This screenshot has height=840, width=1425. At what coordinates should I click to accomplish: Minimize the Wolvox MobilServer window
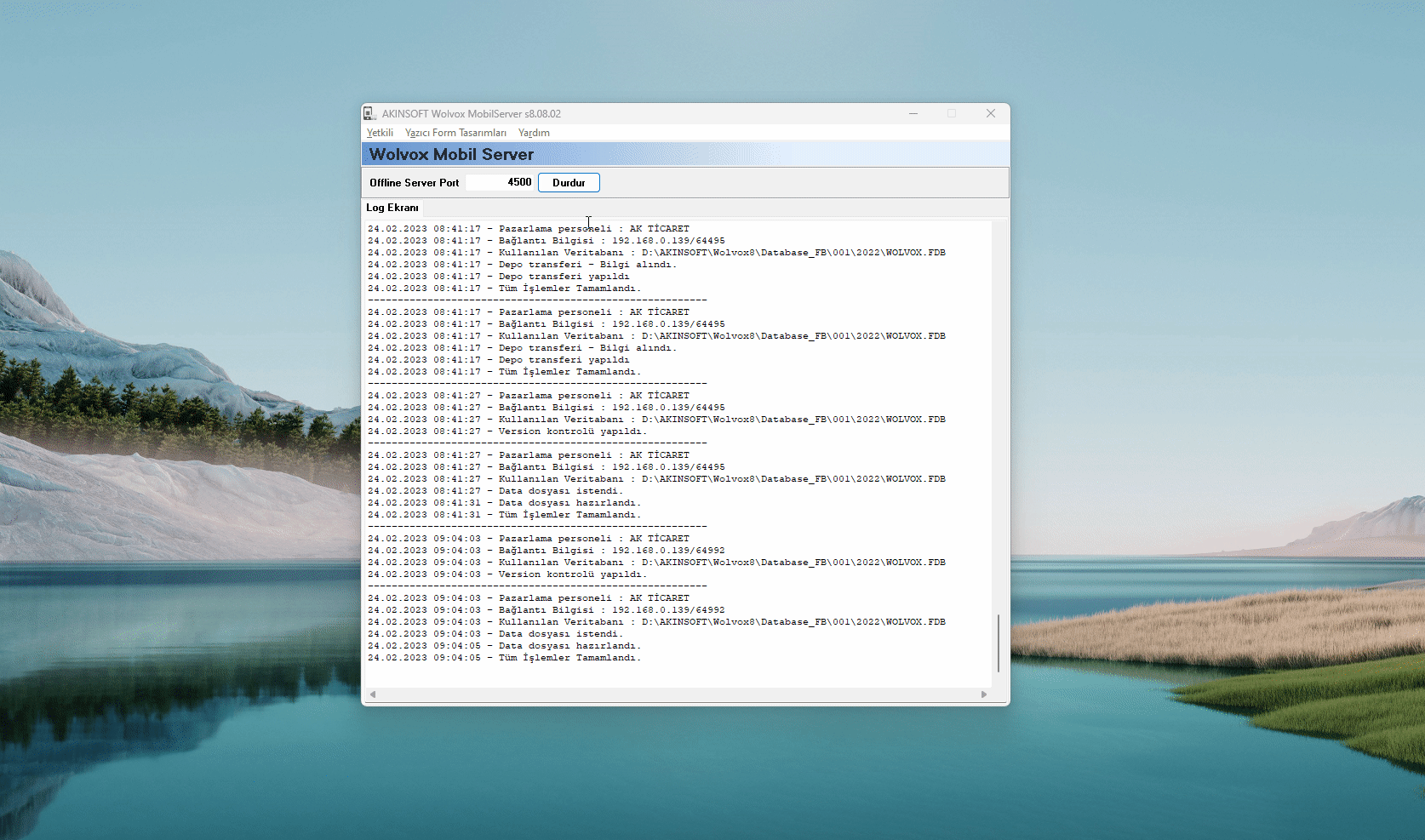(913, 113)
